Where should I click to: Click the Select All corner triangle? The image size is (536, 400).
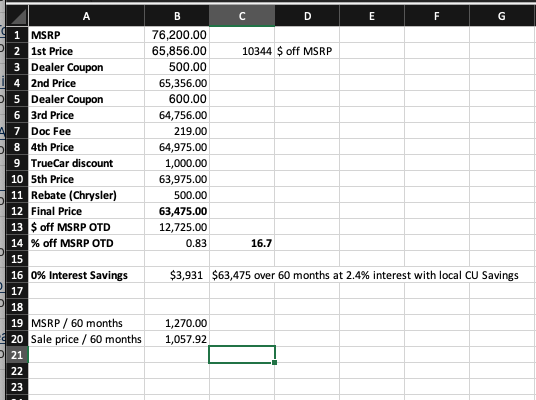coord(17,16)
